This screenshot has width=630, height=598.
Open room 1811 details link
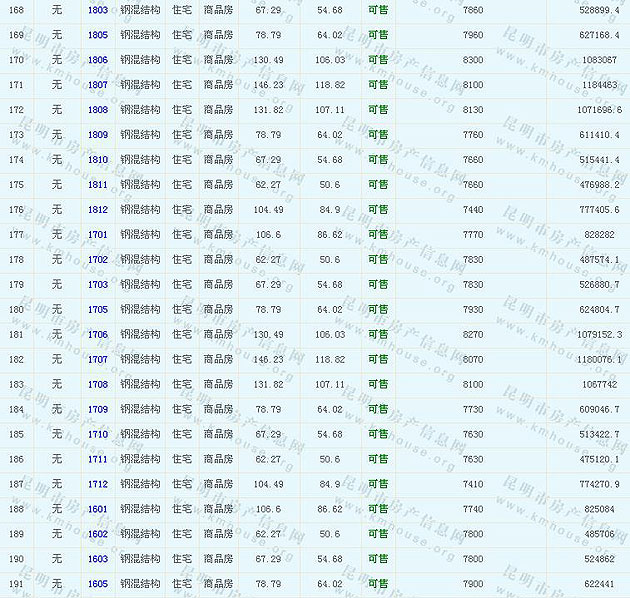click(x=97, y=185)
